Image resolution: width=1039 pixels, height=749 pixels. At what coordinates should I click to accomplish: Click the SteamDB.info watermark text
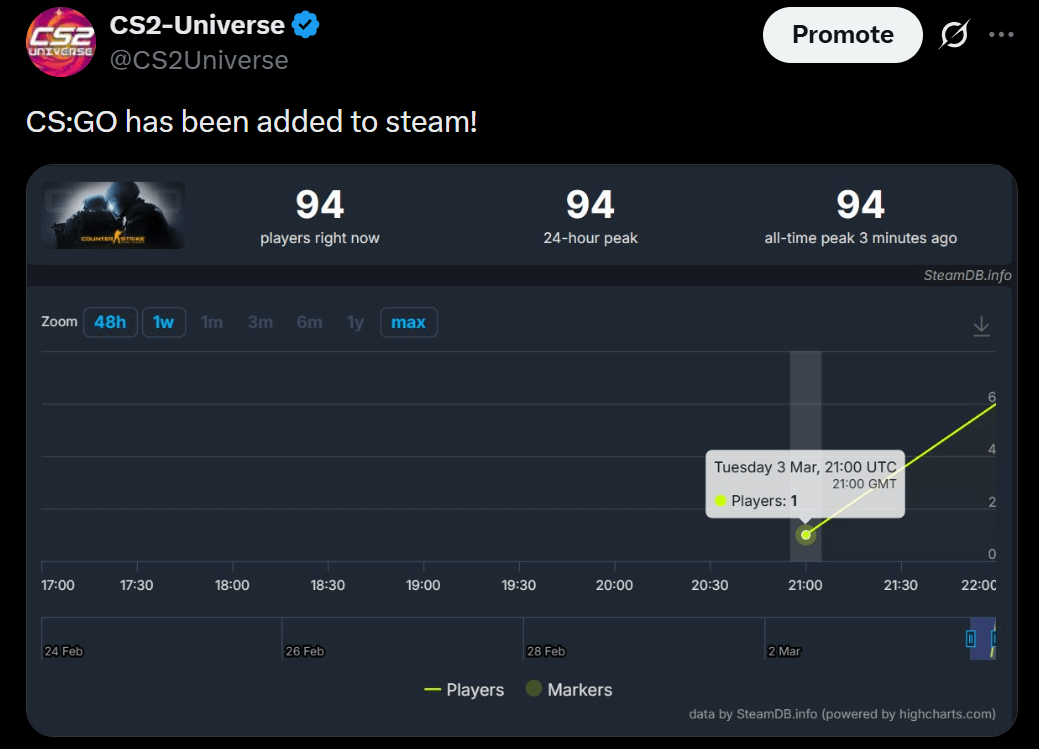(967, 275)
